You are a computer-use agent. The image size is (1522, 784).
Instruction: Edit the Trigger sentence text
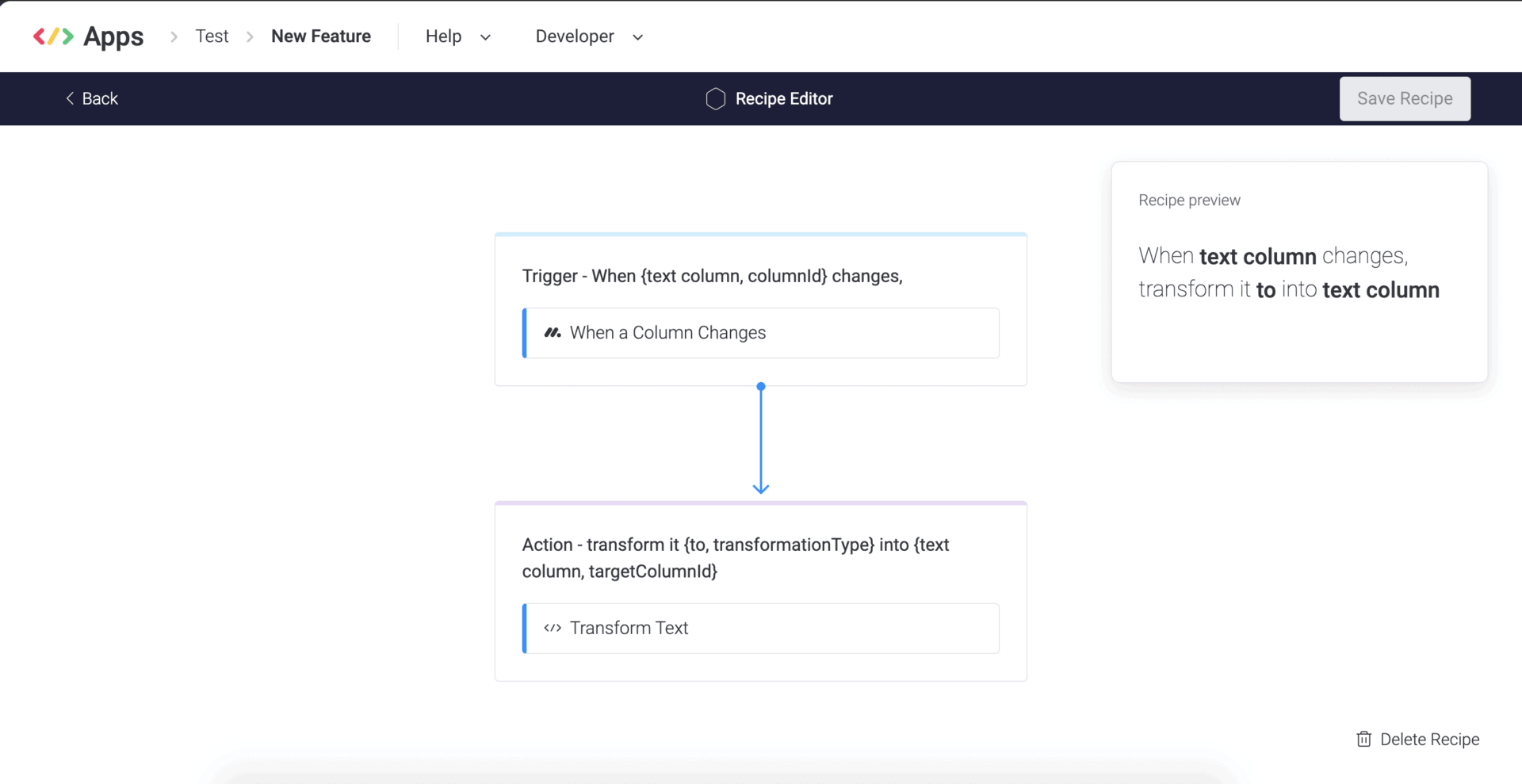click(712, 276)
